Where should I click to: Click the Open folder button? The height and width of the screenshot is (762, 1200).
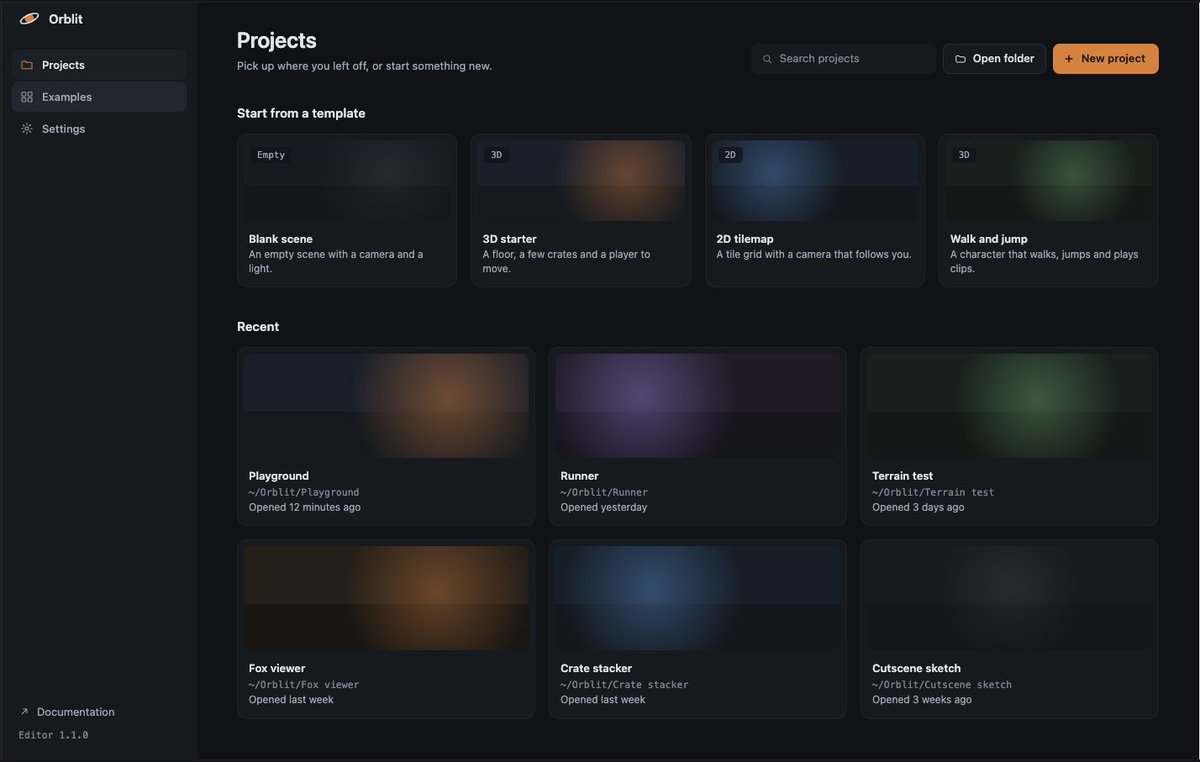(x=995, y=59)
